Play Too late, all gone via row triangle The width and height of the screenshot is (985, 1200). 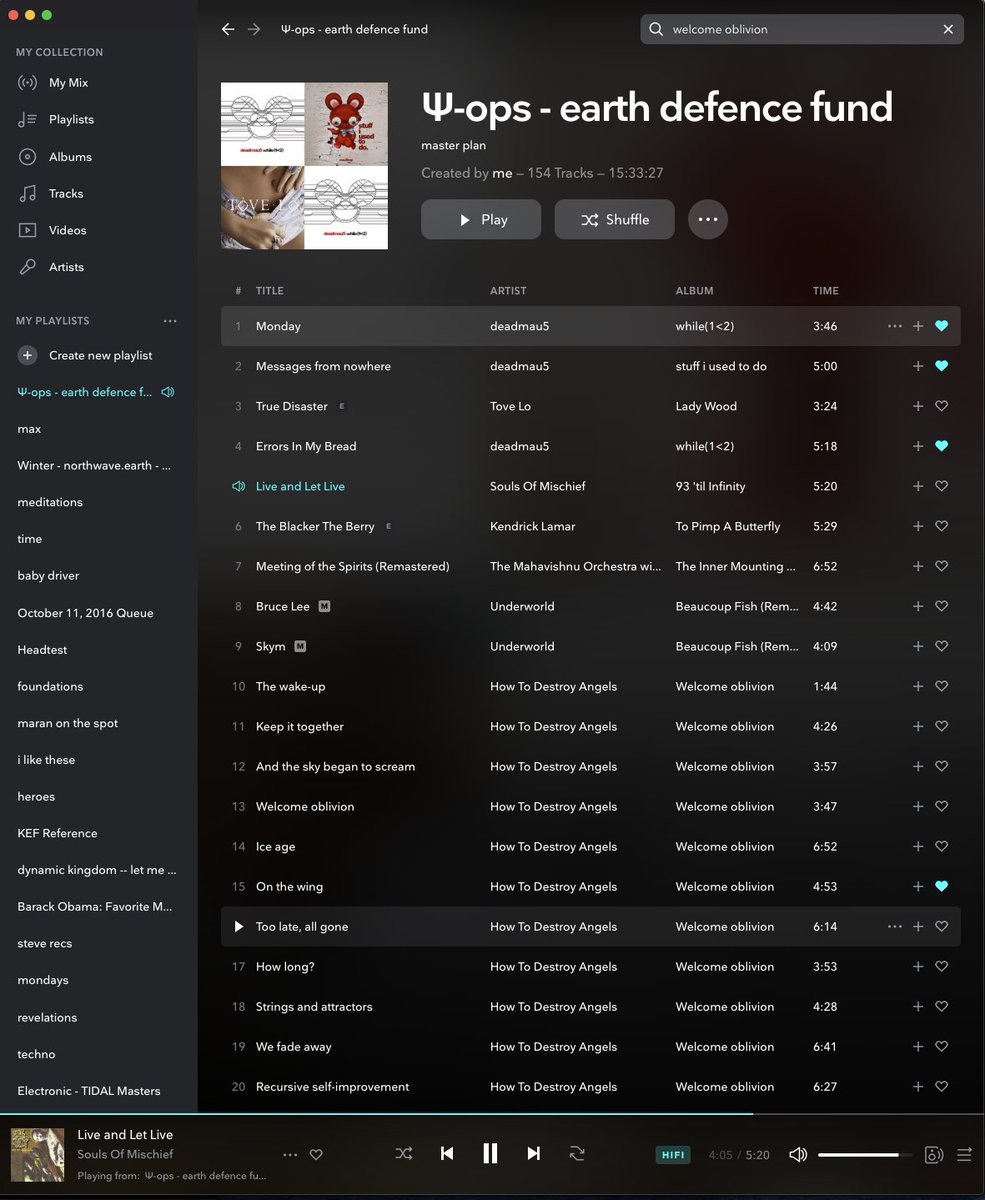click(238, 926)
